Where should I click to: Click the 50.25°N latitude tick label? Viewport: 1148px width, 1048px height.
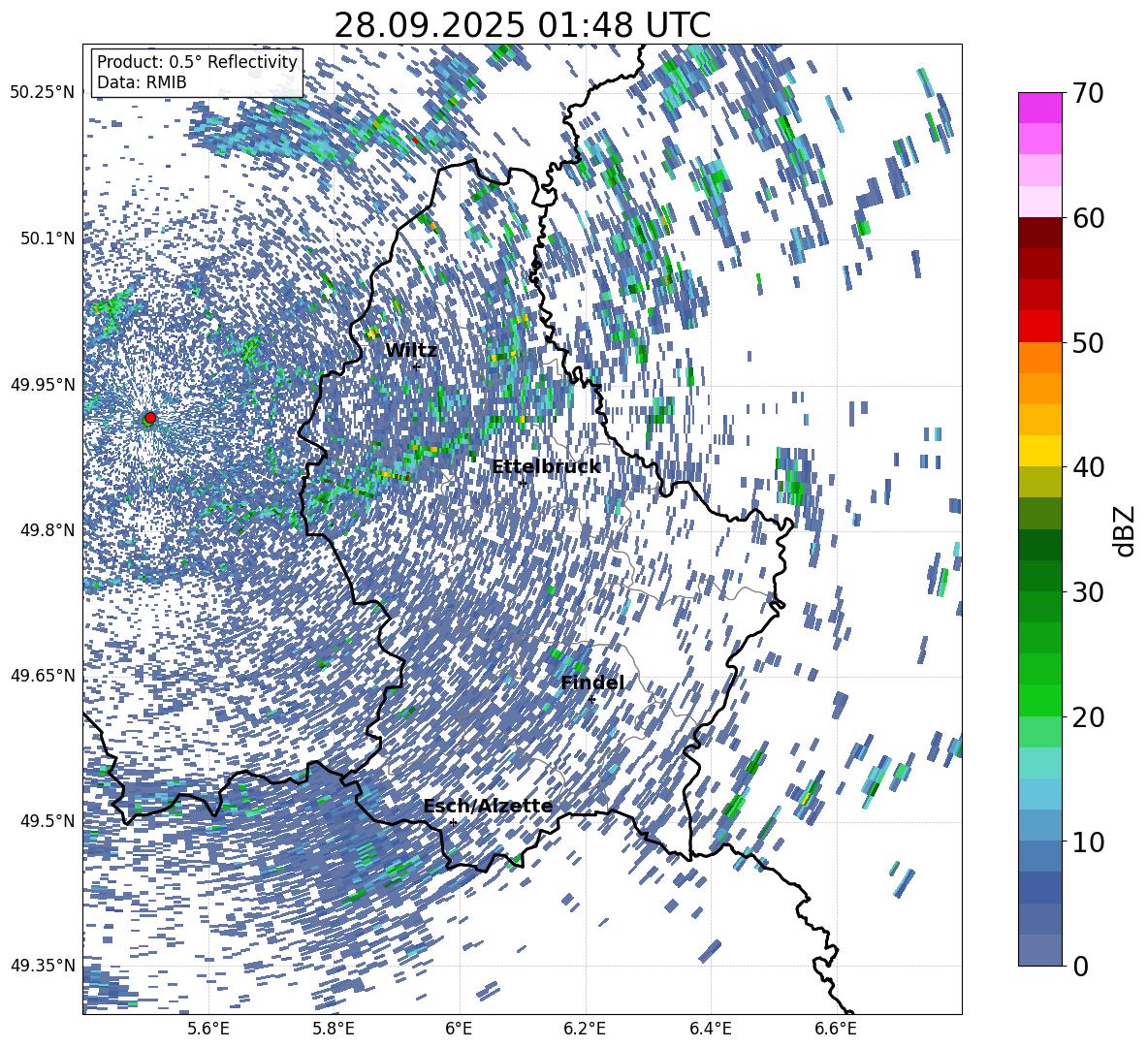point(43,92)
